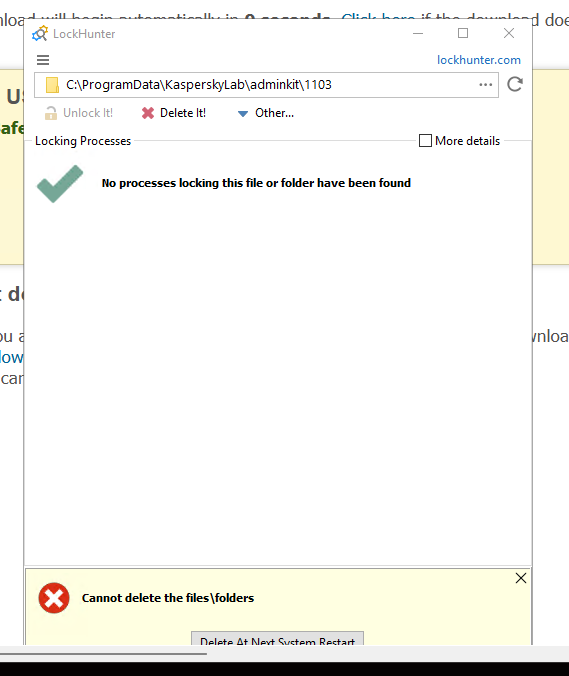
Task: Click the folder path input field
Action: click(x=266, y=85)
